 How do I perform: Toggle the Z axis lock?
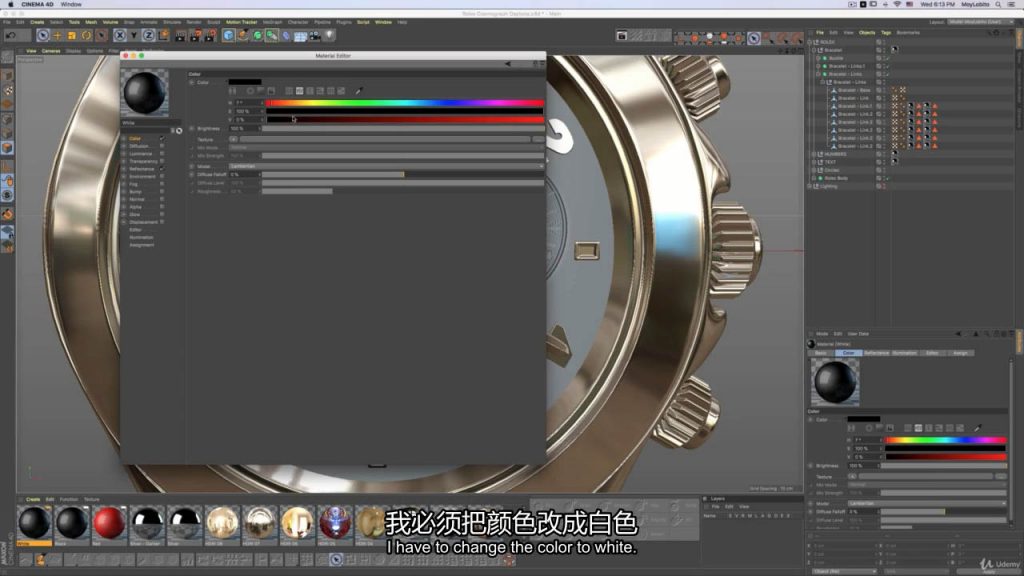tap(148, 36)
